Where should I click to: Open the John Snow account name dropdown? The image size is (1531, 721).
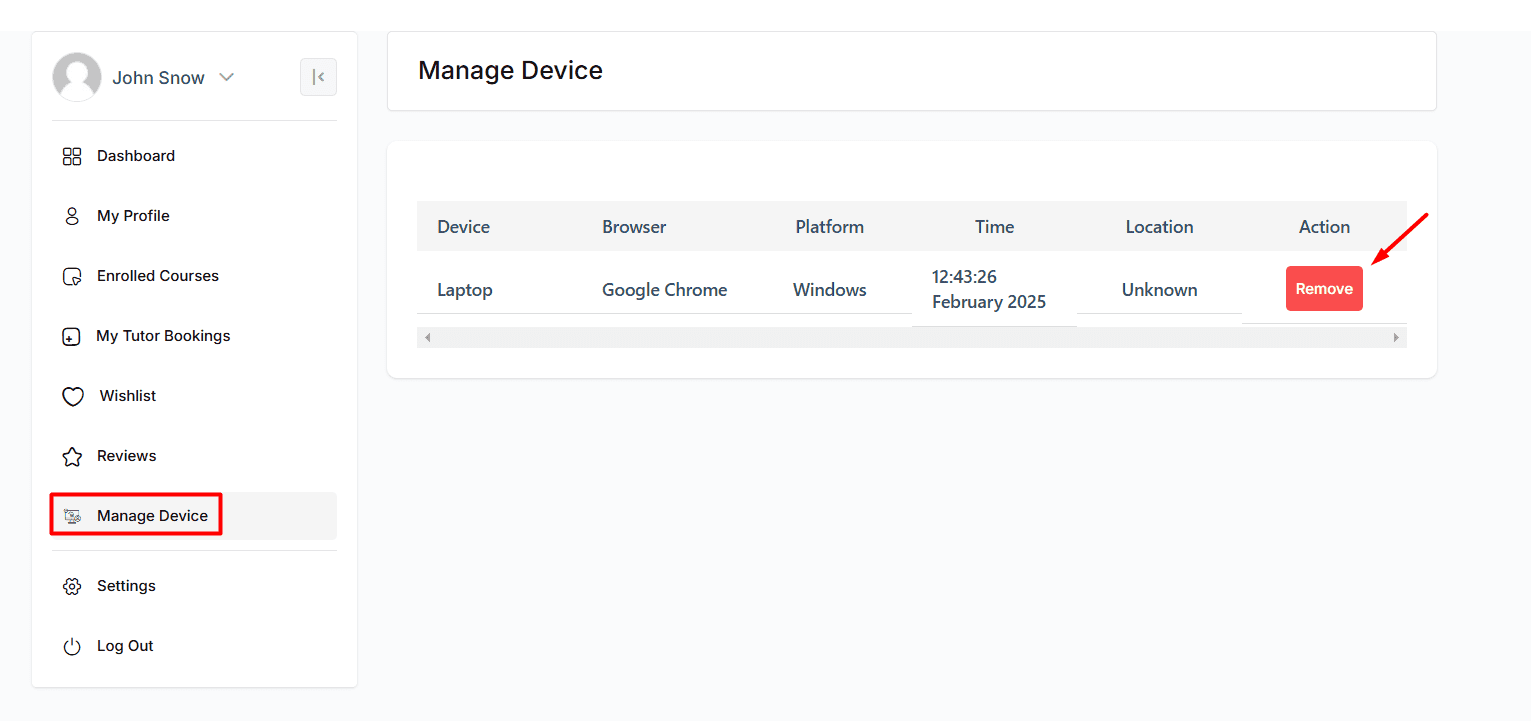coord(159,77)
